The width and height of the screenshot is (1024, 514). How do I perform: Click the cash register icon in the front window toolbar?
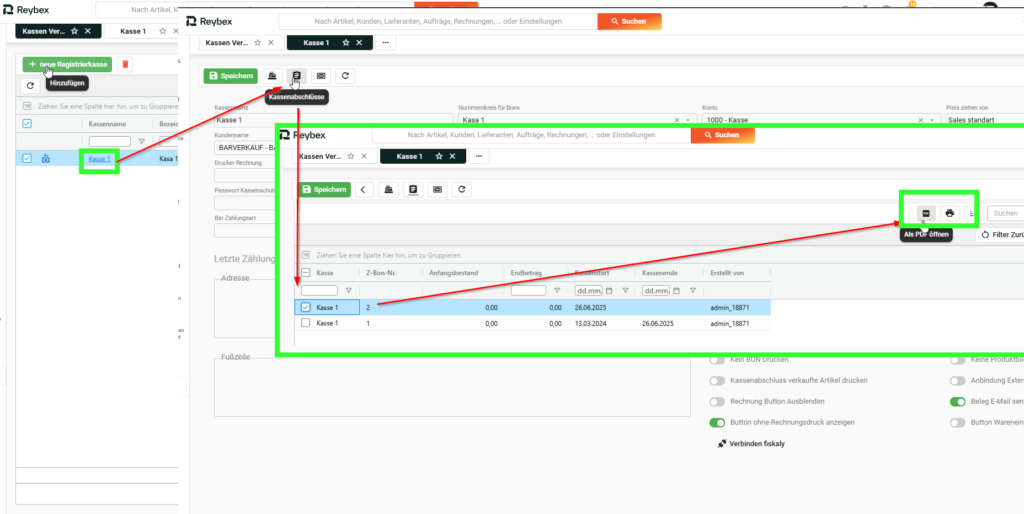(389, 189)
